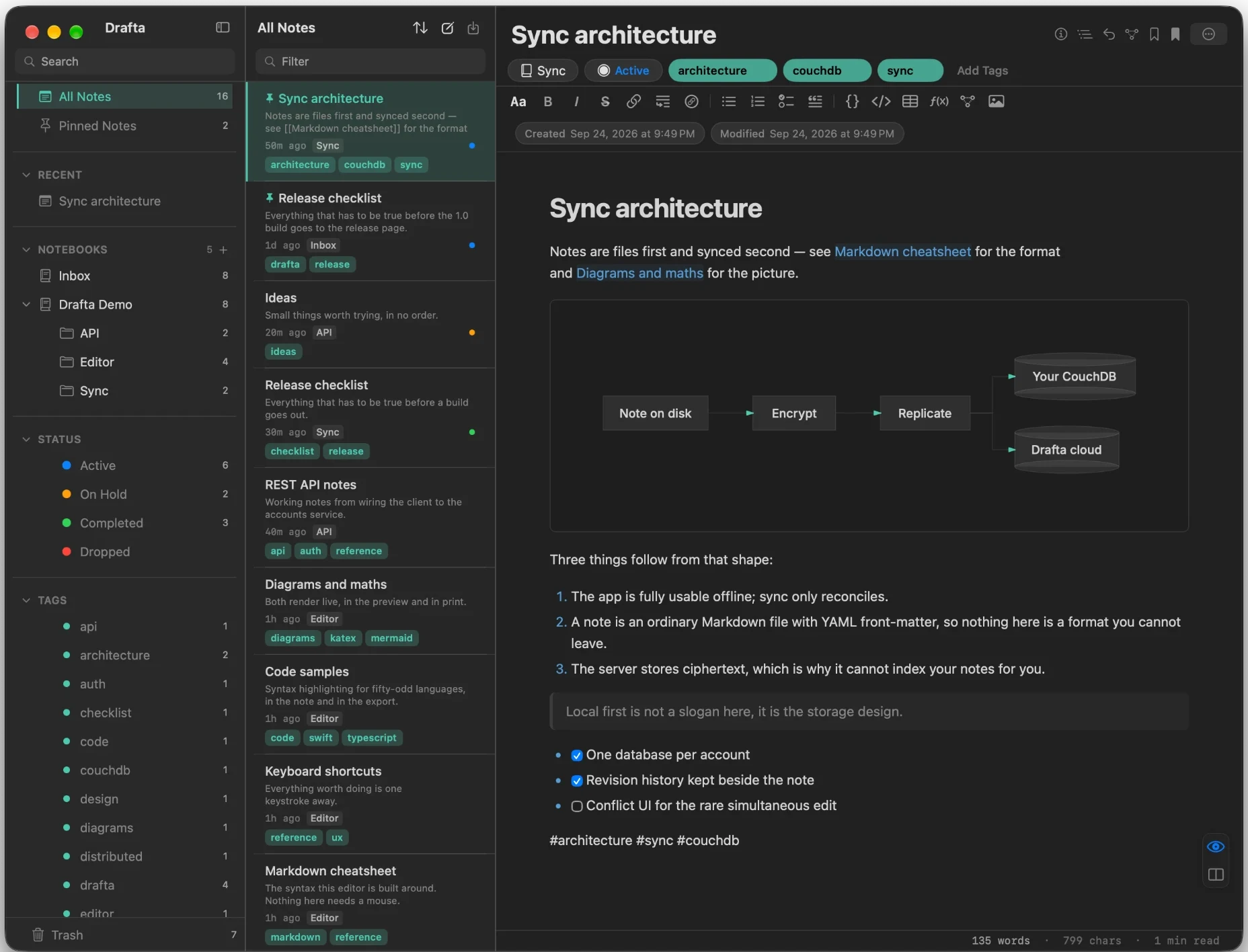Collapse the NOTEBOOKS section

pos(26,249)
